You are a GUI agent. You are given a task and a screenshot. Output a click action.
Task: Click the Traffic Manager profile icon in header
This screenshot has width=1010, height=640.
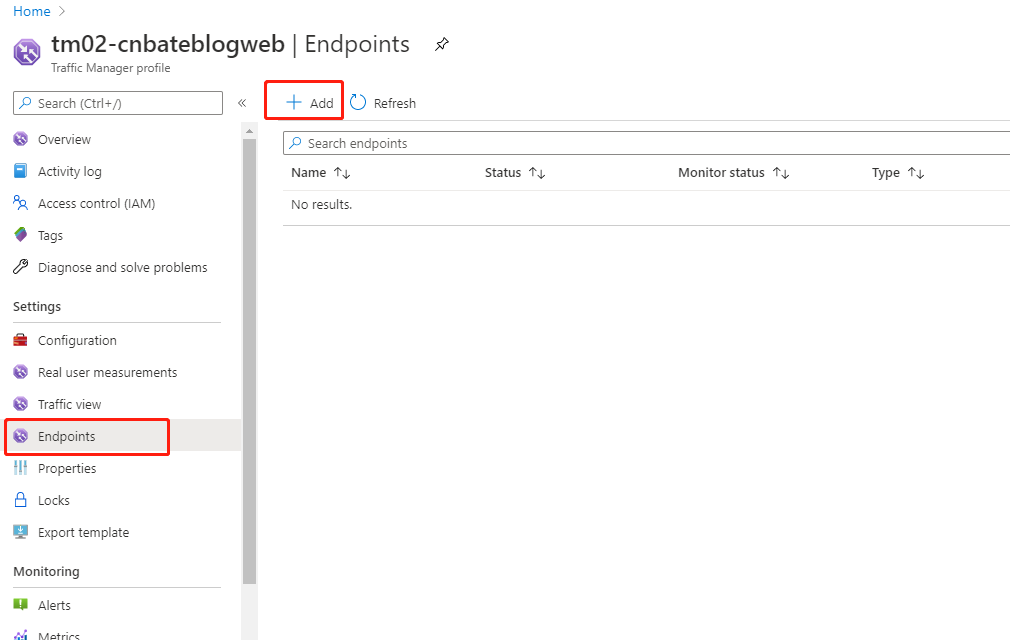27,52
